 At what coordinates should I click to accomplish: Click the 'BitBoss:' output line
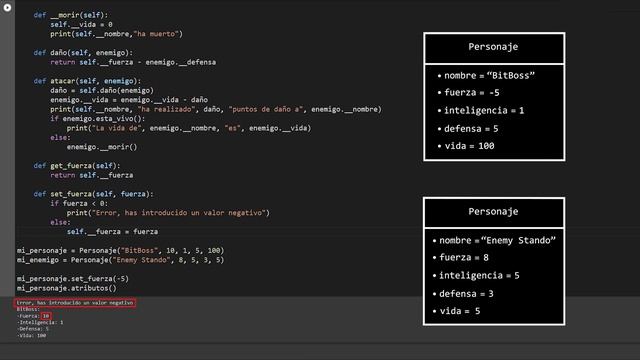28,309
